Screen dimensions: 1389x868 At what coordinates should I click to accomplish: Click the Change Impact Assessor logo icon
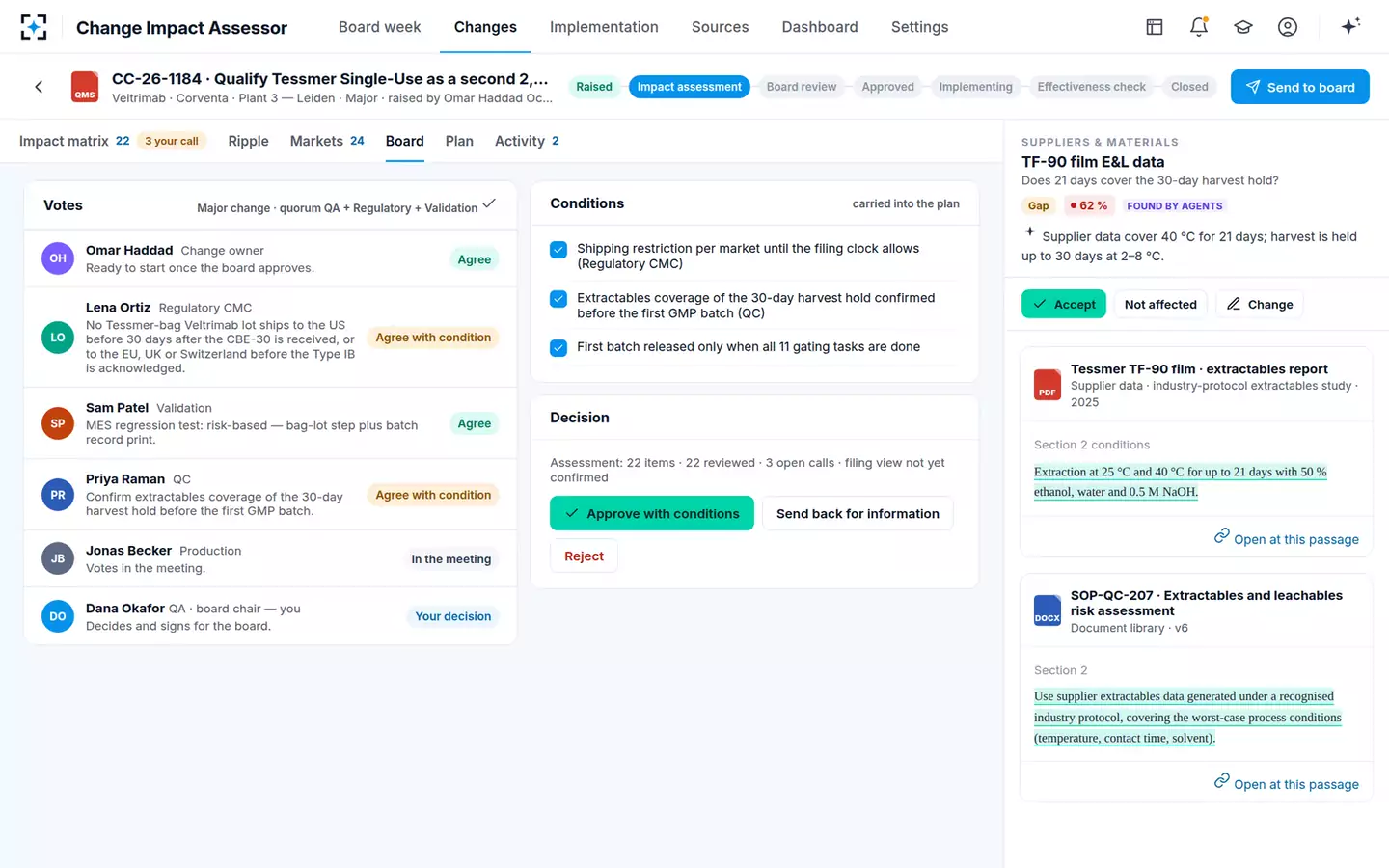(x=34, y=27)
